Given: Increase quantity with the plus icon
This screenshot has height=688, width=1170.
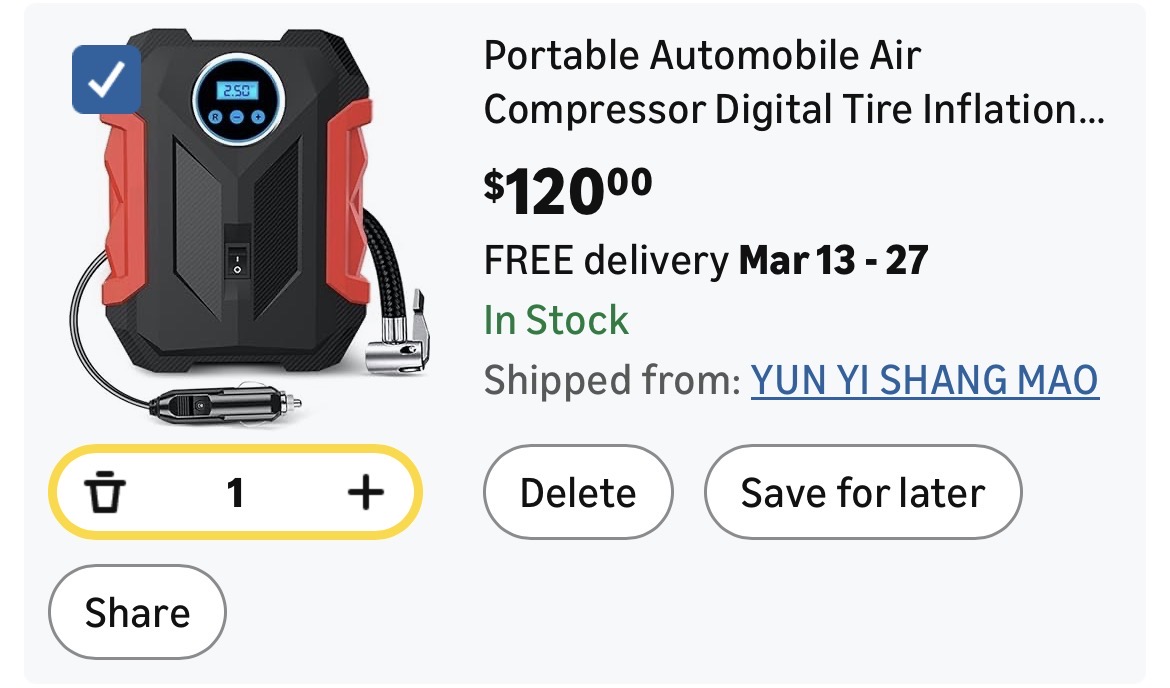Looking at the screenshot, I should (x=365, y=492).
